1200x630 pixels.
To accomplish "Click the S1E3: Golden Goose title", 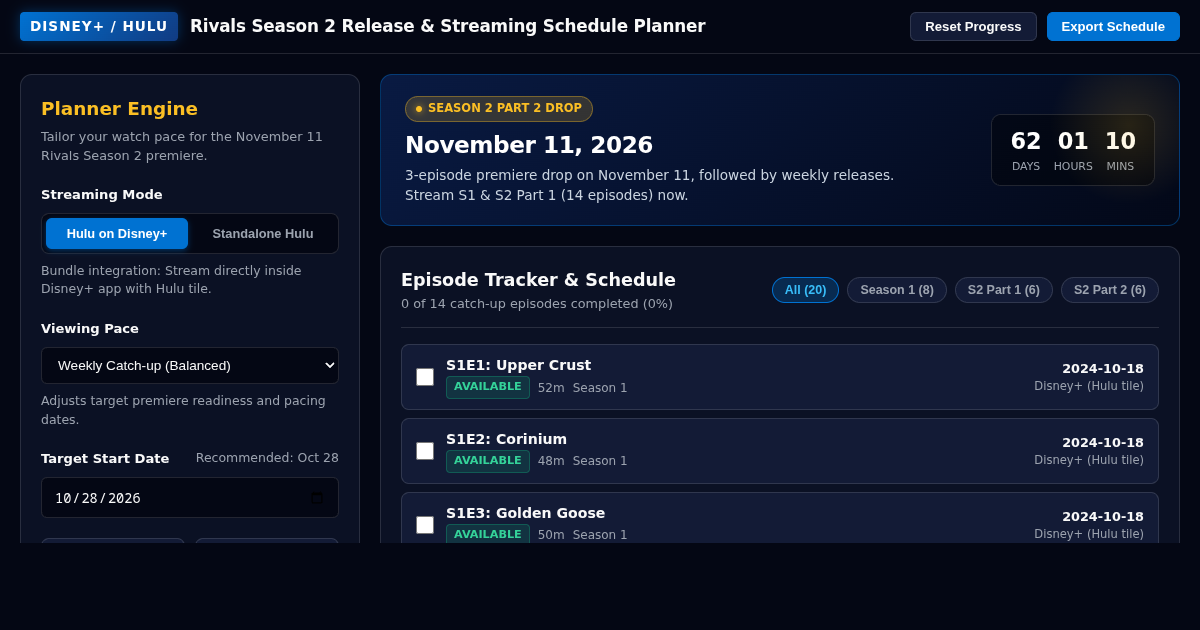I will coord(525,513).
